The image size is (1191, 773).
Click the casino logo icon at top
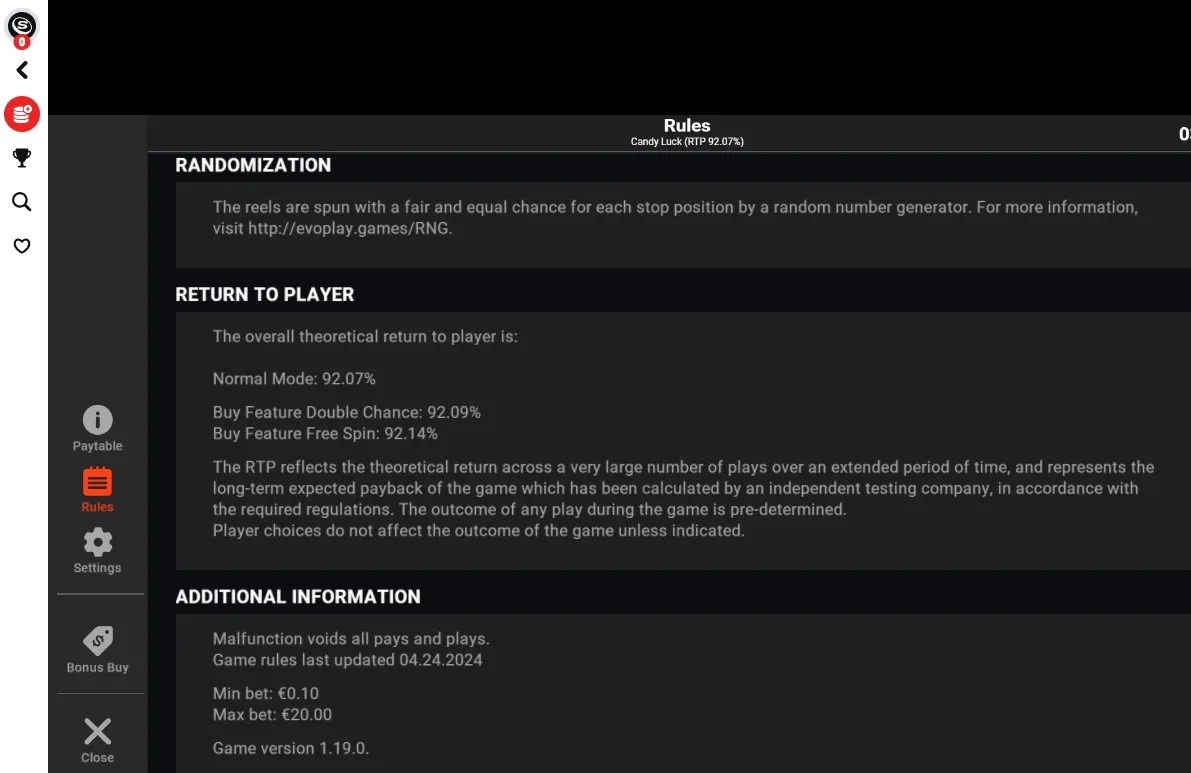[x=22, y=24]
